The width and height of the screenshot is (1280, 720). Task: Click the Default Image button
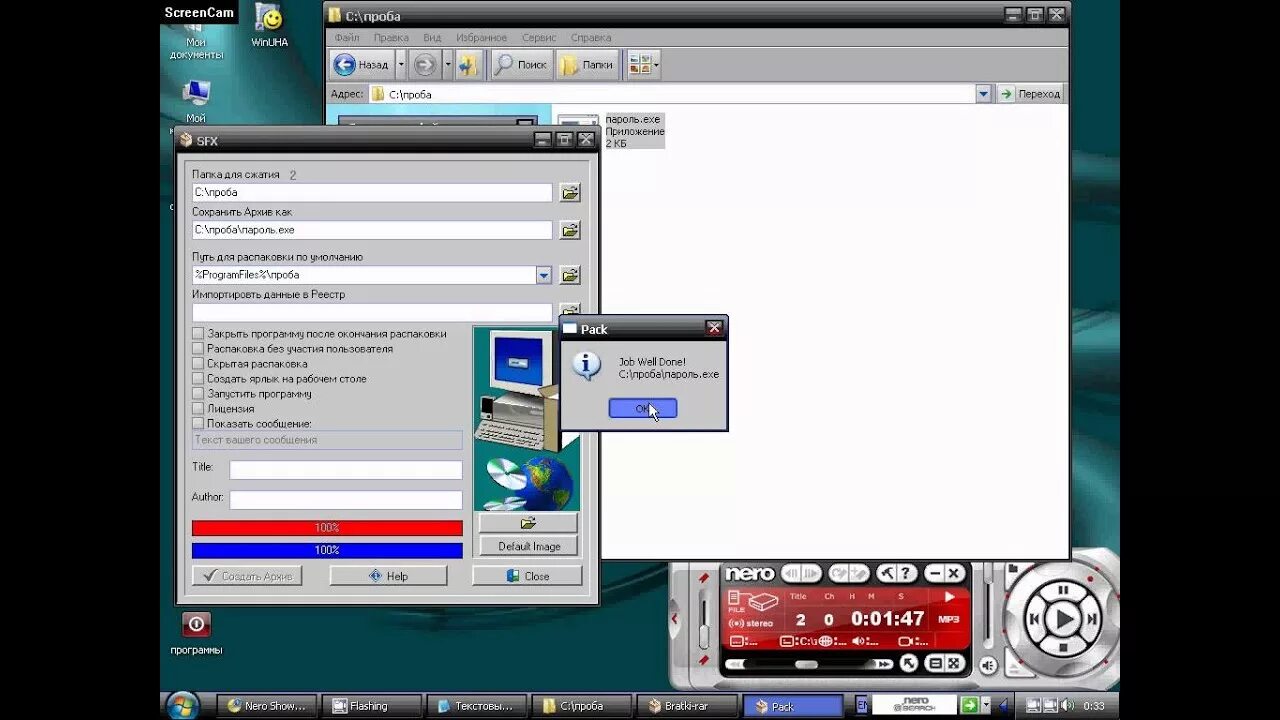point(528,546)
